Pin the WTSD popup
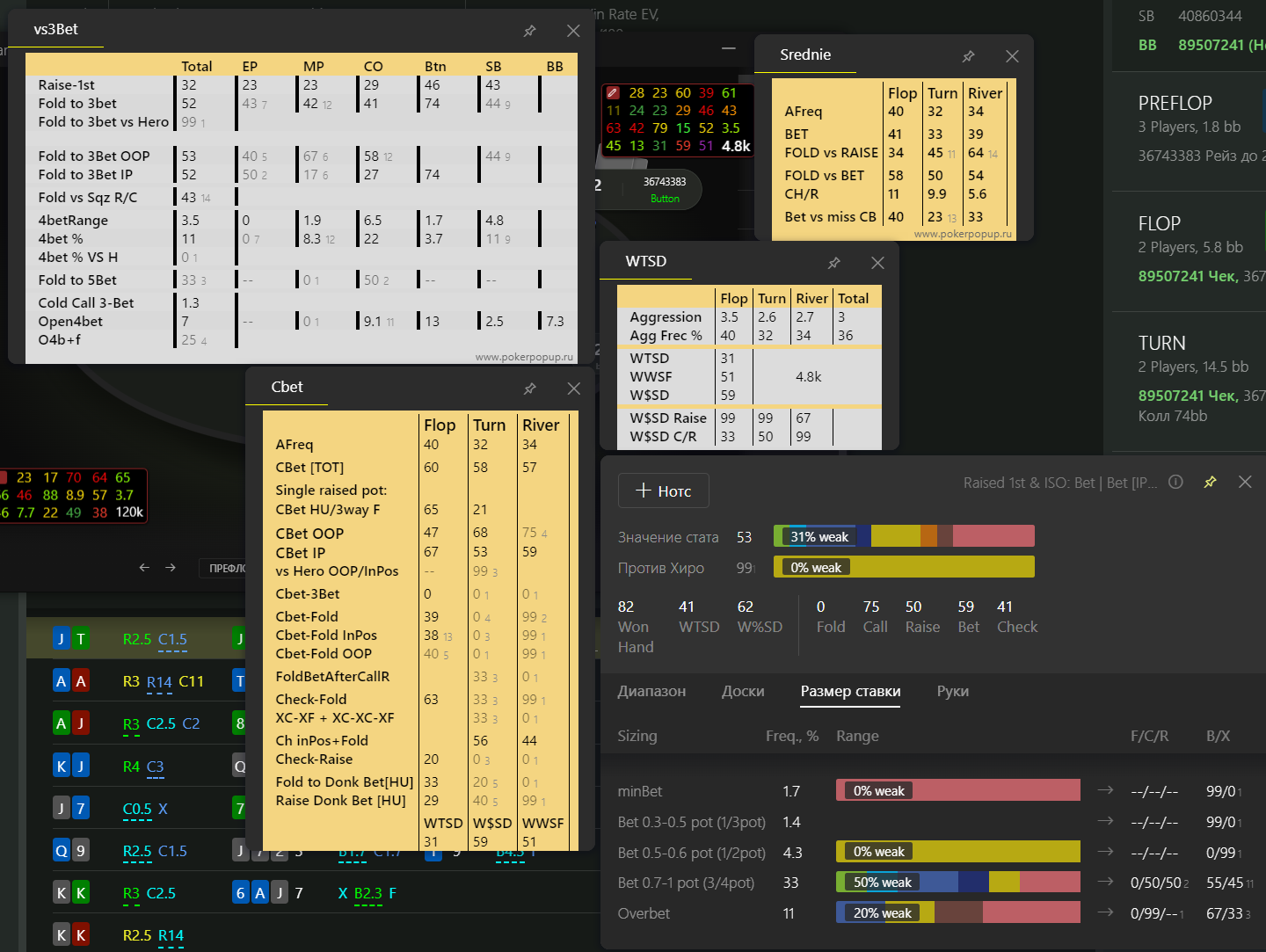Viewport: 1266px width, 952px height. coord(833,263)
